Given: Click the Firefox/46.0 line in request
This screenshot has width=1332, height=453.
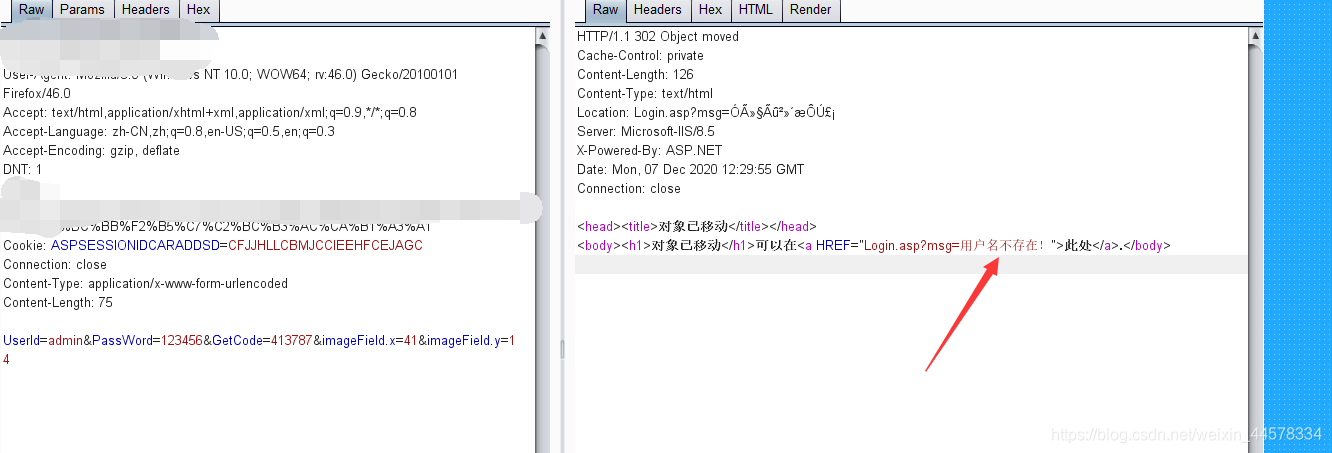Looking at the screenshot, I should pyautogui.click(x=37, y=94).
